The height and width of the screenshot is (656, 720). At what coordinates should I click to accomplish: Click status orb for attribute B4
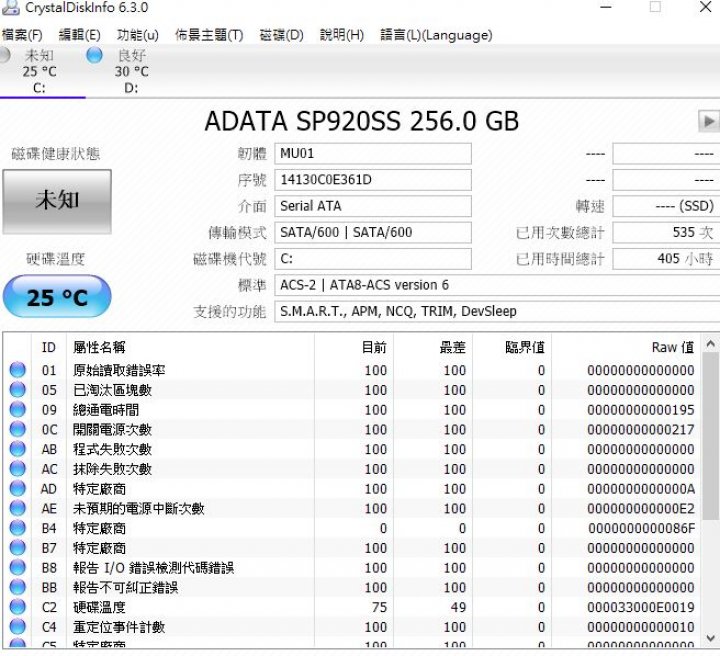click(17, 528)
